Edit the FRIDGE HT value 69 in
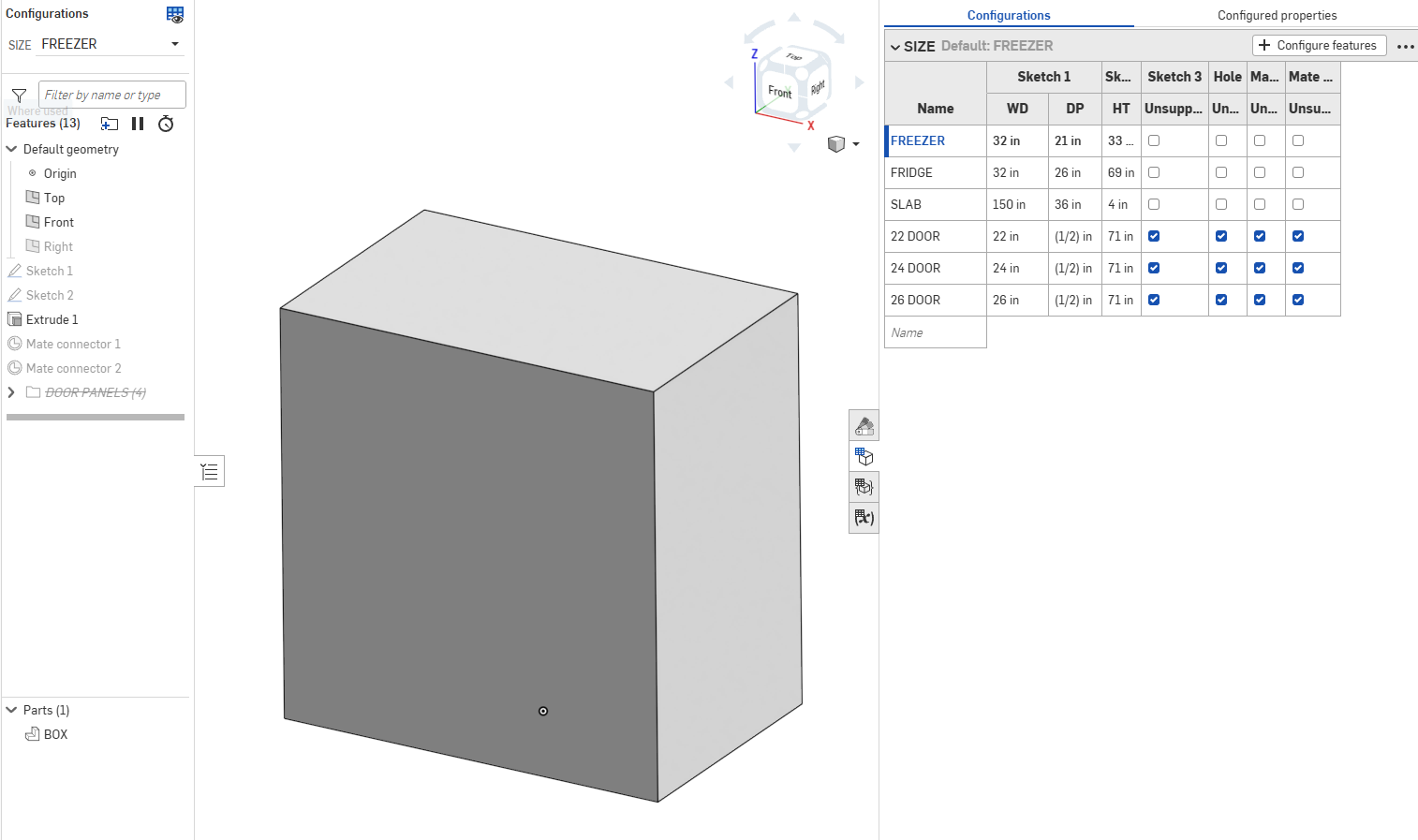 point(1121,172)
